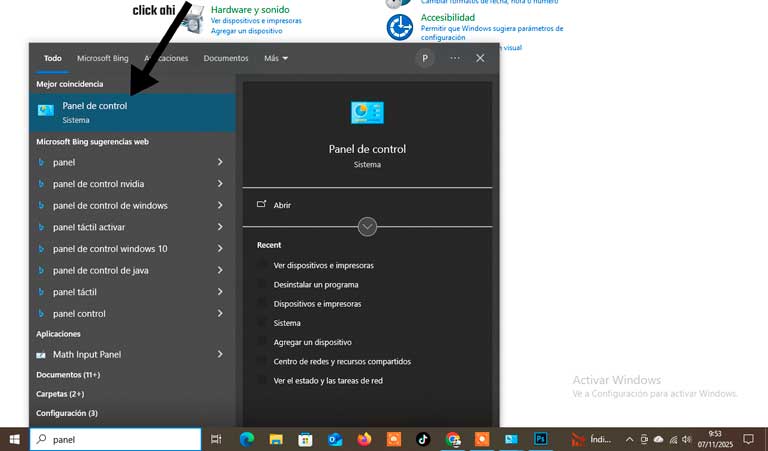Expand arrow for 'panel control' suggestion

click(x=220, y=313)
